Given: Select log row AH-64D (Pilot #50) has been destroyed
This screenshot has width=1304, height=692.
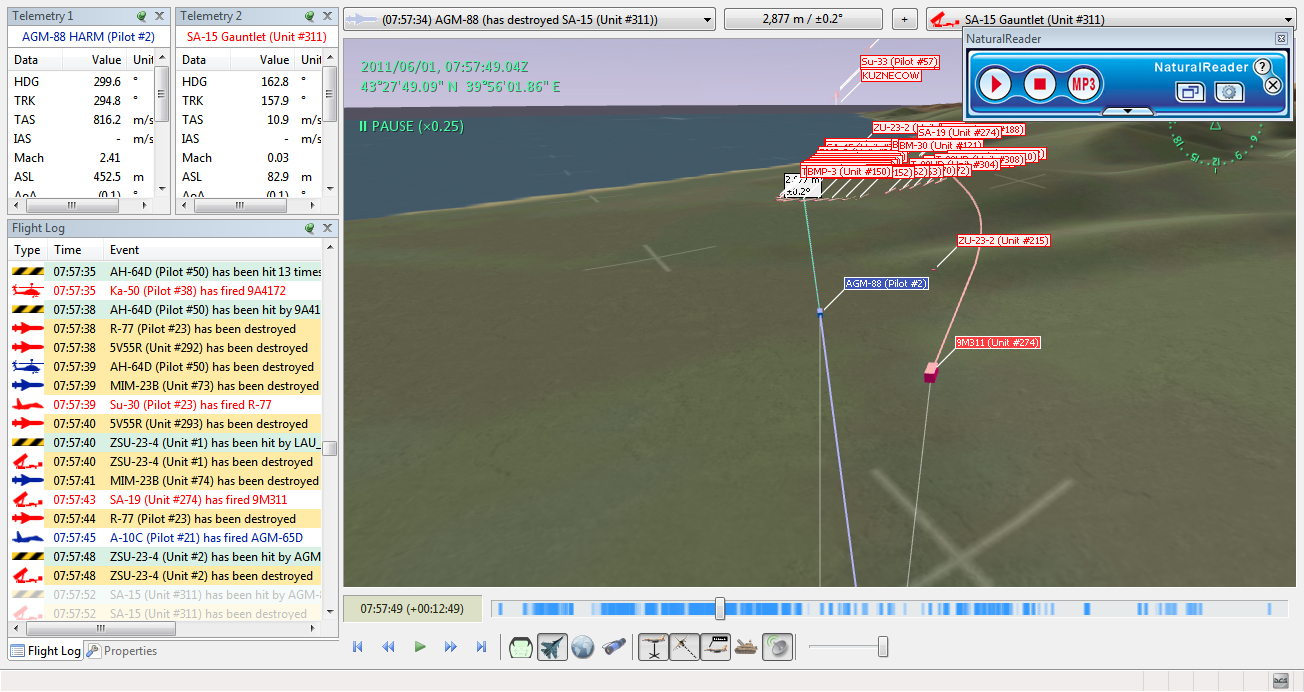Looking at the screenshot, I should (166, 367).
